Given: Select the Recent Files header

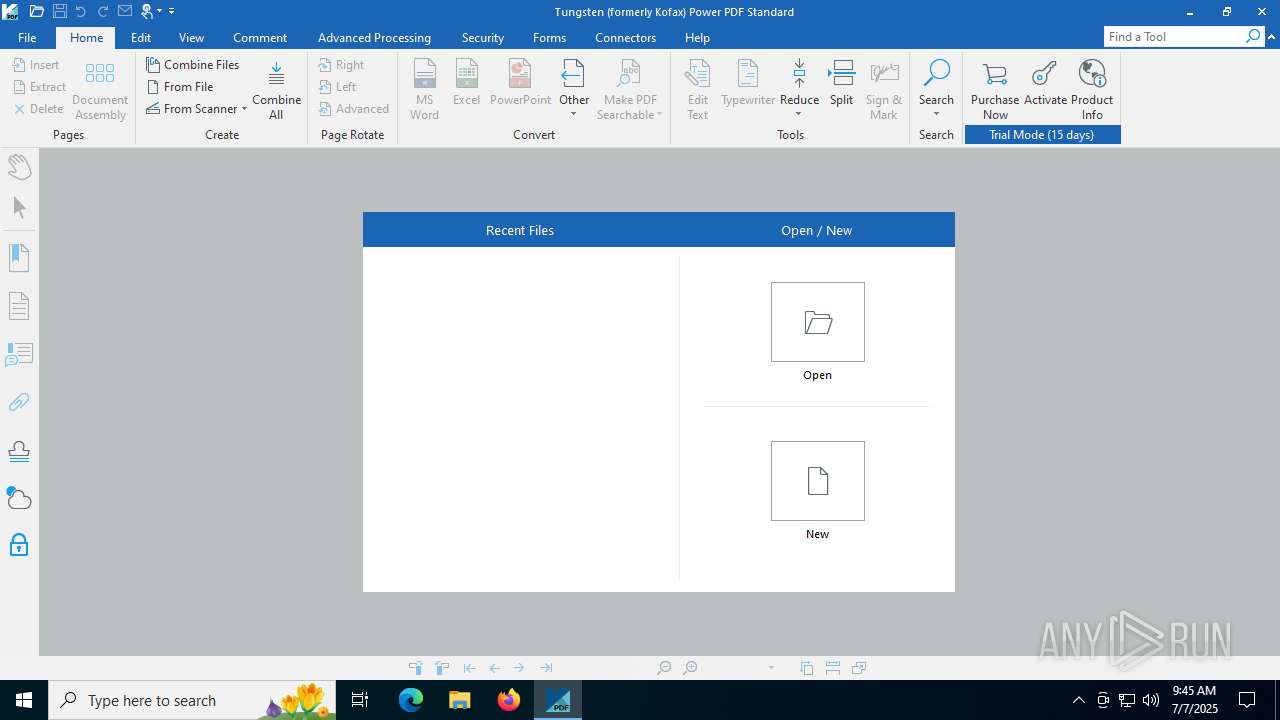Looking at the screenshot, I should coord(520,230).
